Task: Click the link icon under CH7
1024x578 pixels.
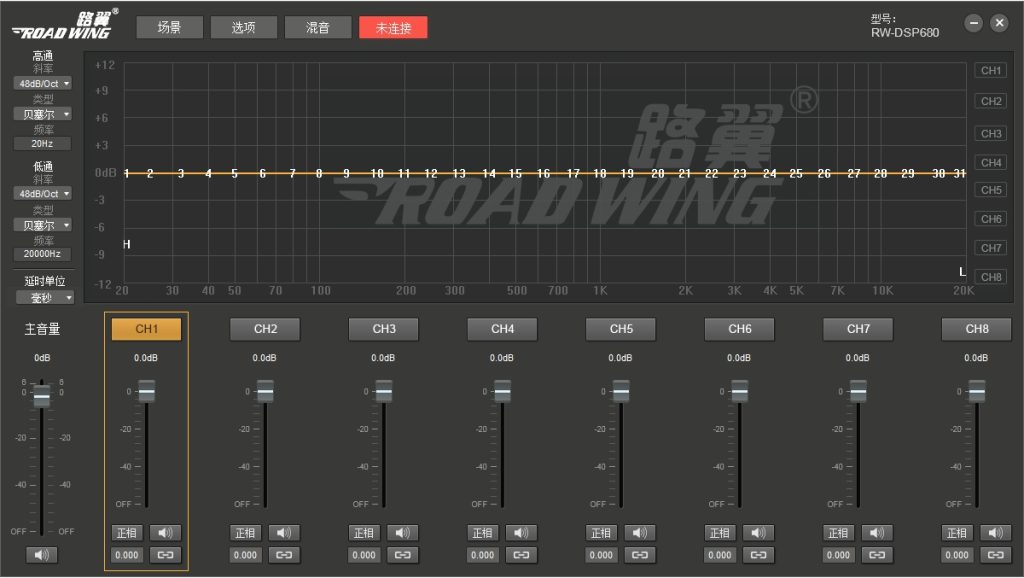Action: point(877,555)
